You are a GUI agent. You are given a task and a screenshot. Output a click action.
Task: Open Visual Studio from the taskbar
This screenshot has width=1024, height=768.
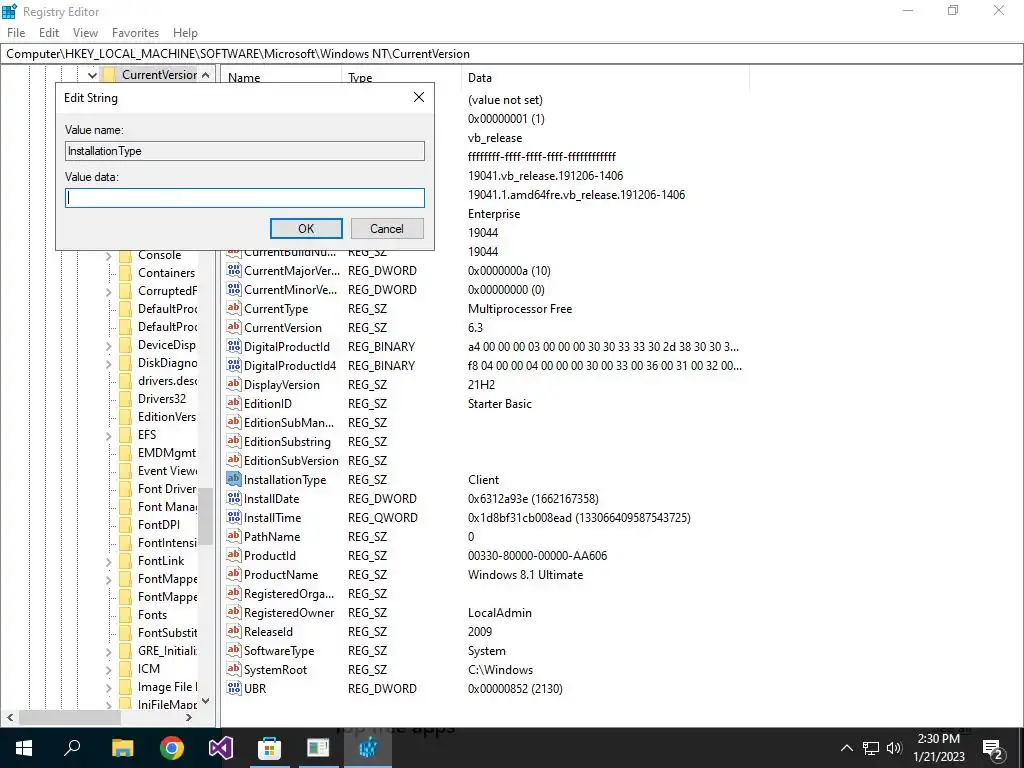221,748
